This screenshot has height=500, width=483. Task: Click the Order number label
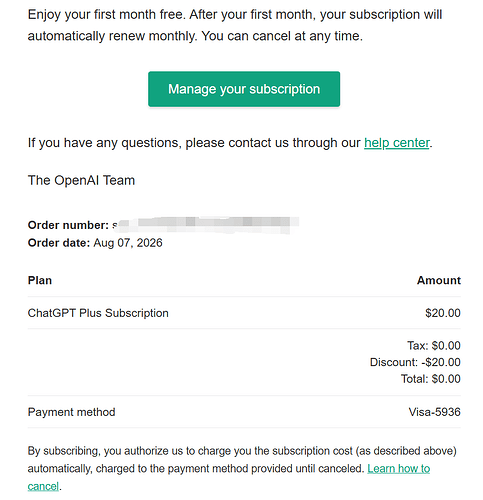pyautogui.click(x=68, y=225)
